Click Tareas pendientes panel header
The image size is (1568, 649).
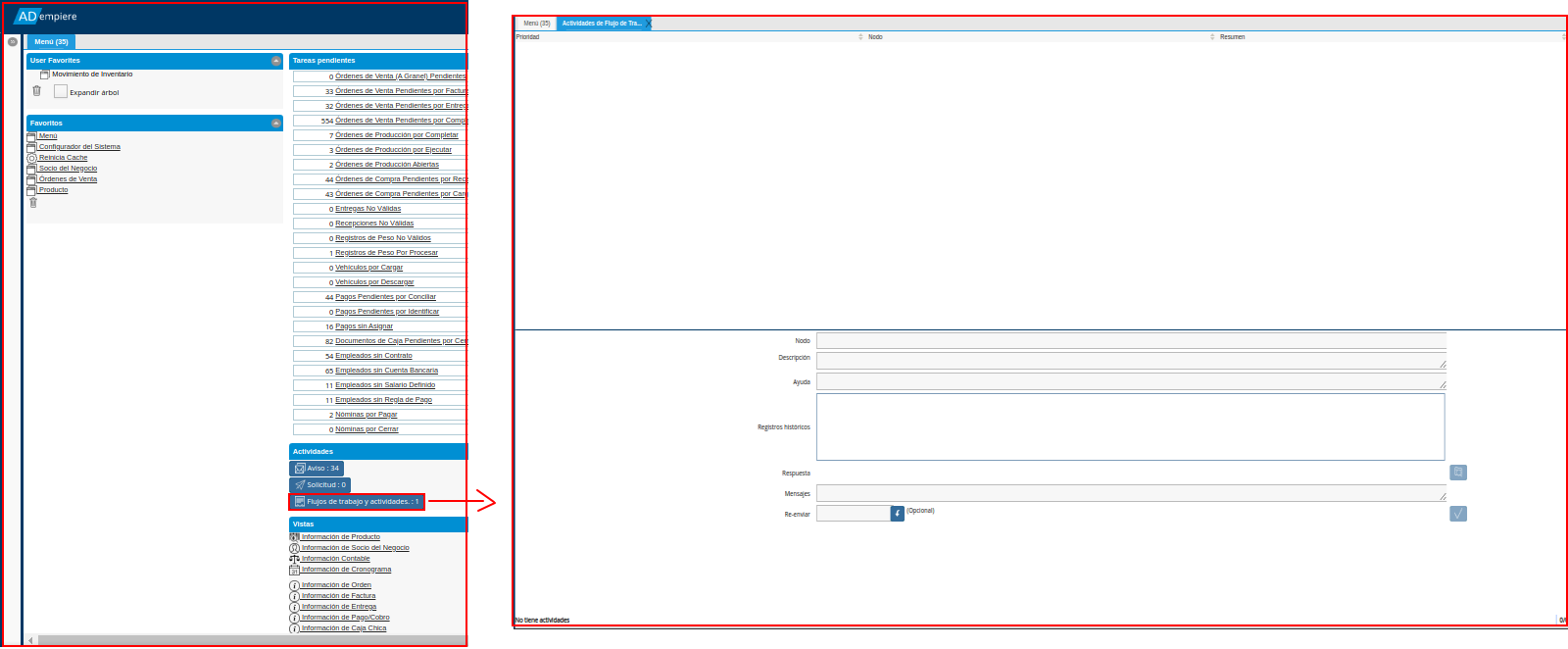377,61
